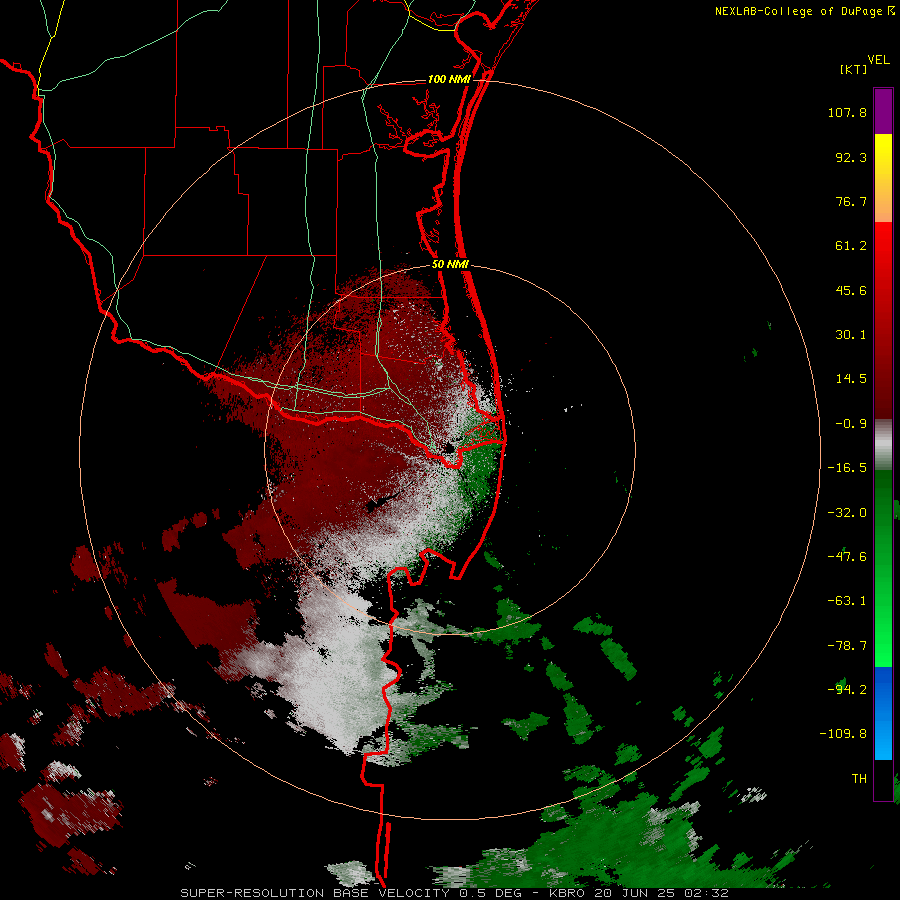900x900 pixels.
Task: Click the Super-Resolution Base Velocity caption
Action: 454,893
